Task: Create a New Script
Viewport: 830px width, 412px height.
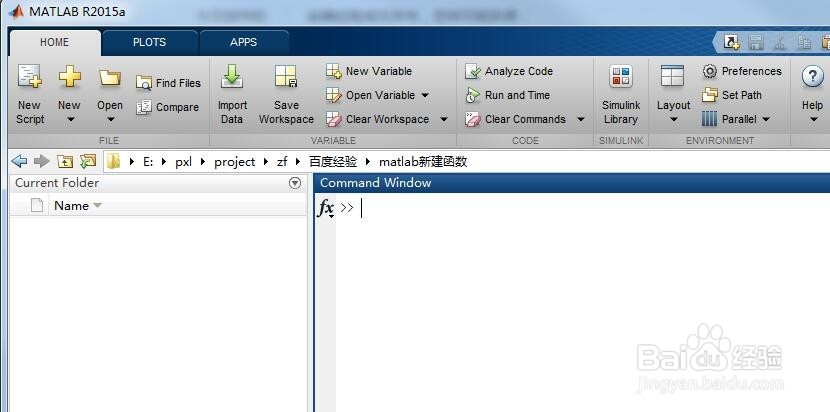Action: point(30,94)
